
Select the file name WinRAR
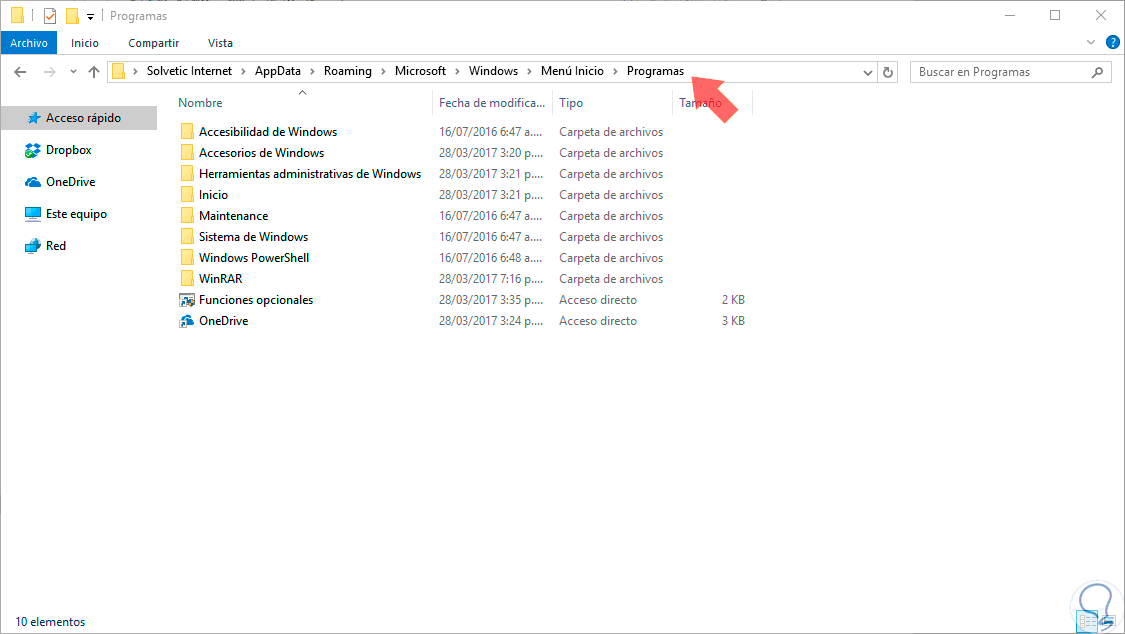tap(220, 278)
